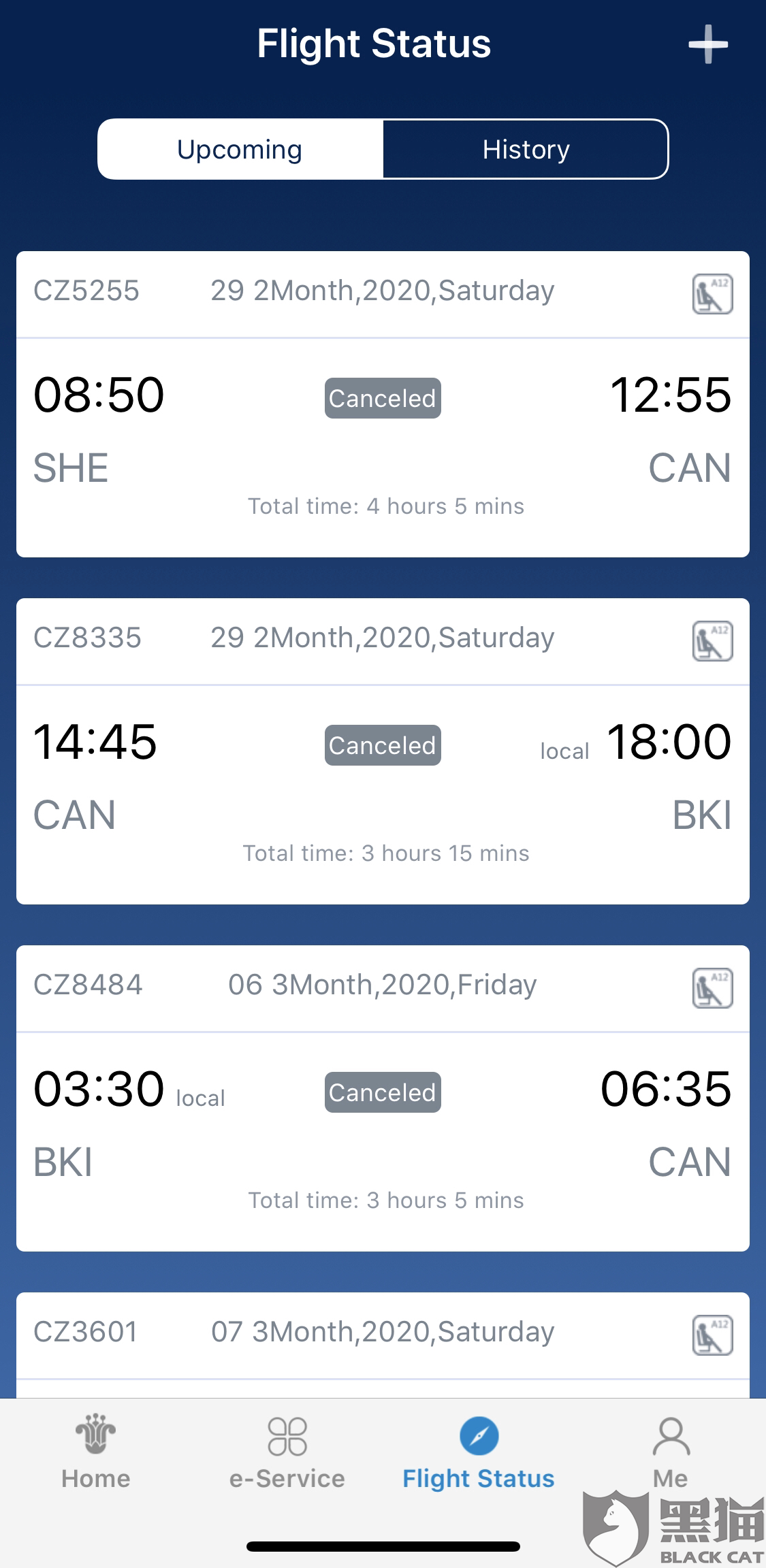Screen dimensions: 766x1568
Task: Switch to the History tab
Action: [526, 150]
